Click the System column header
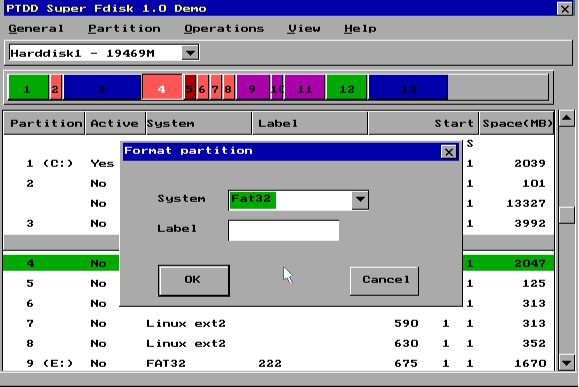 tap(199, 123)
